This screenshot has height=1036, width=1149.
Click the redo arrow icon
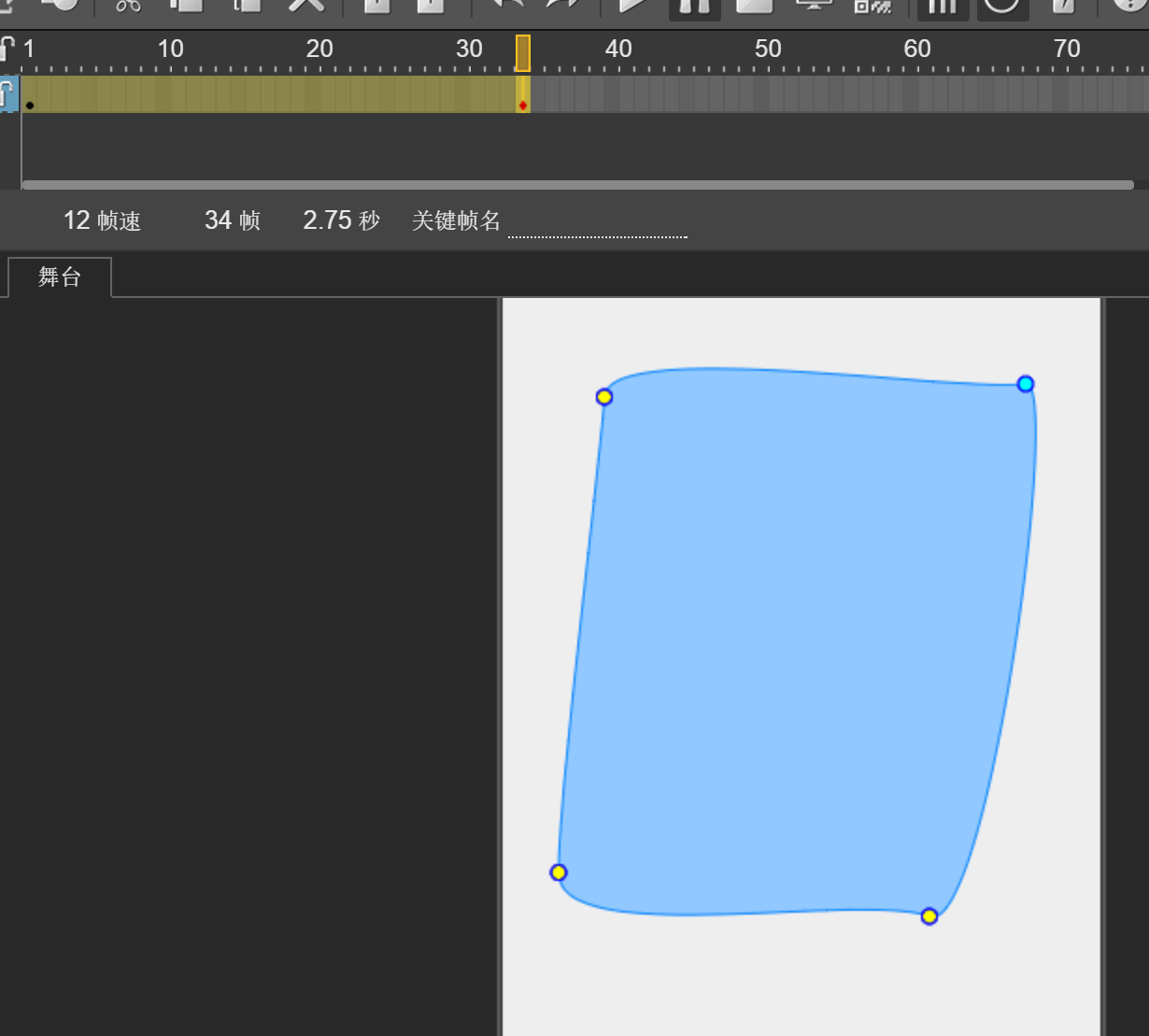coord(563,5)
